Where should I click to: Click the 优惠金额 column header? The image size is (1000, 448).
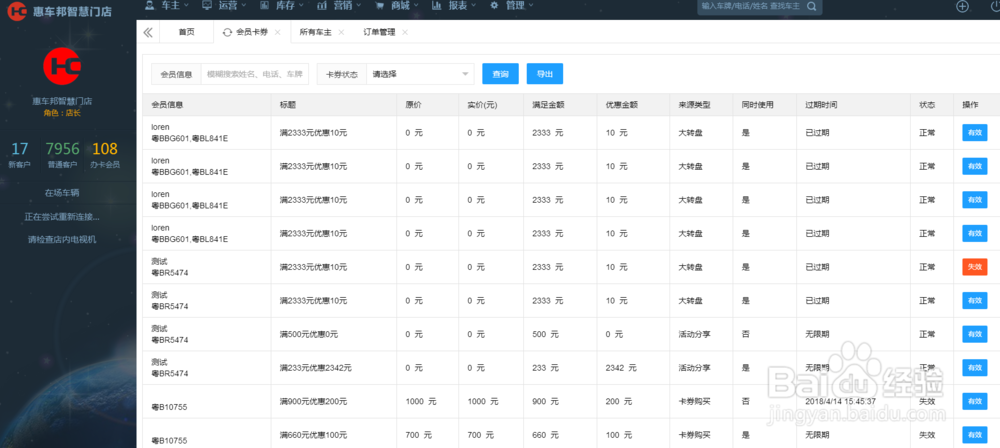click(x=622, y=105)
